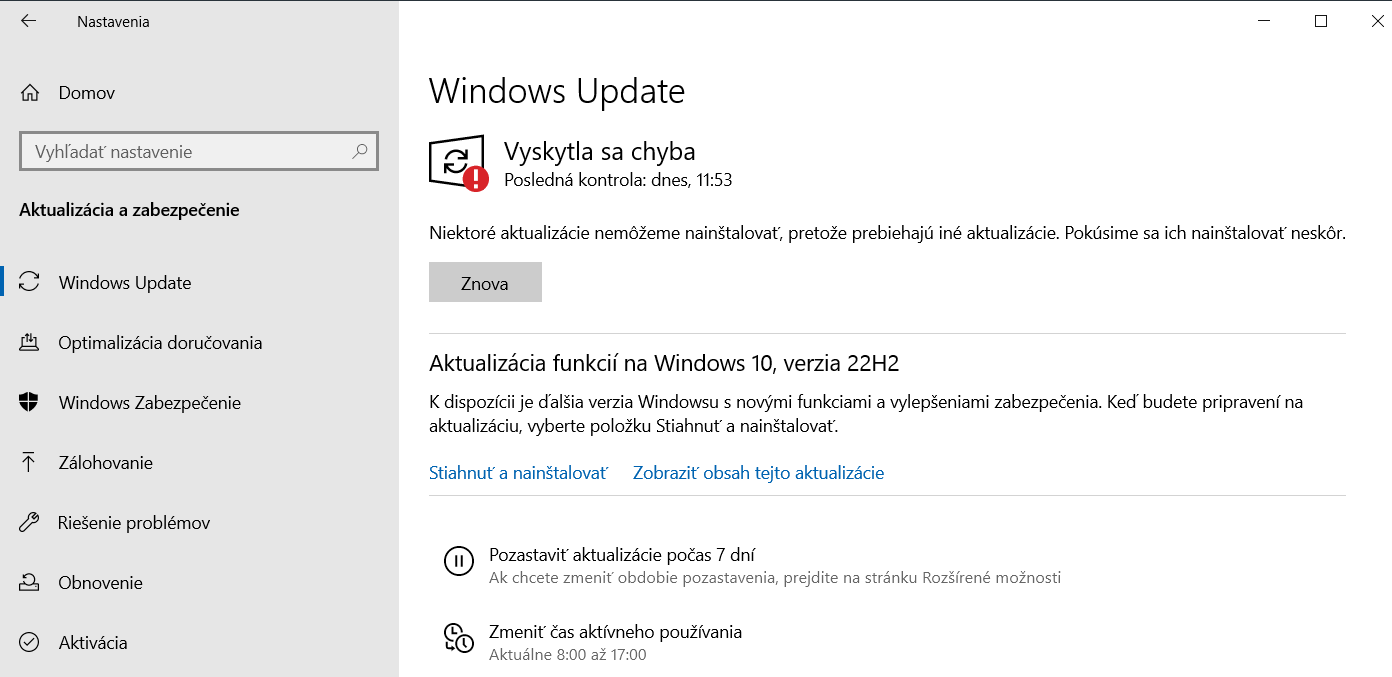This screenshot has height=677, width=1392.
Task: Click the pause icon for updates
Action: (x=458, y=562)
